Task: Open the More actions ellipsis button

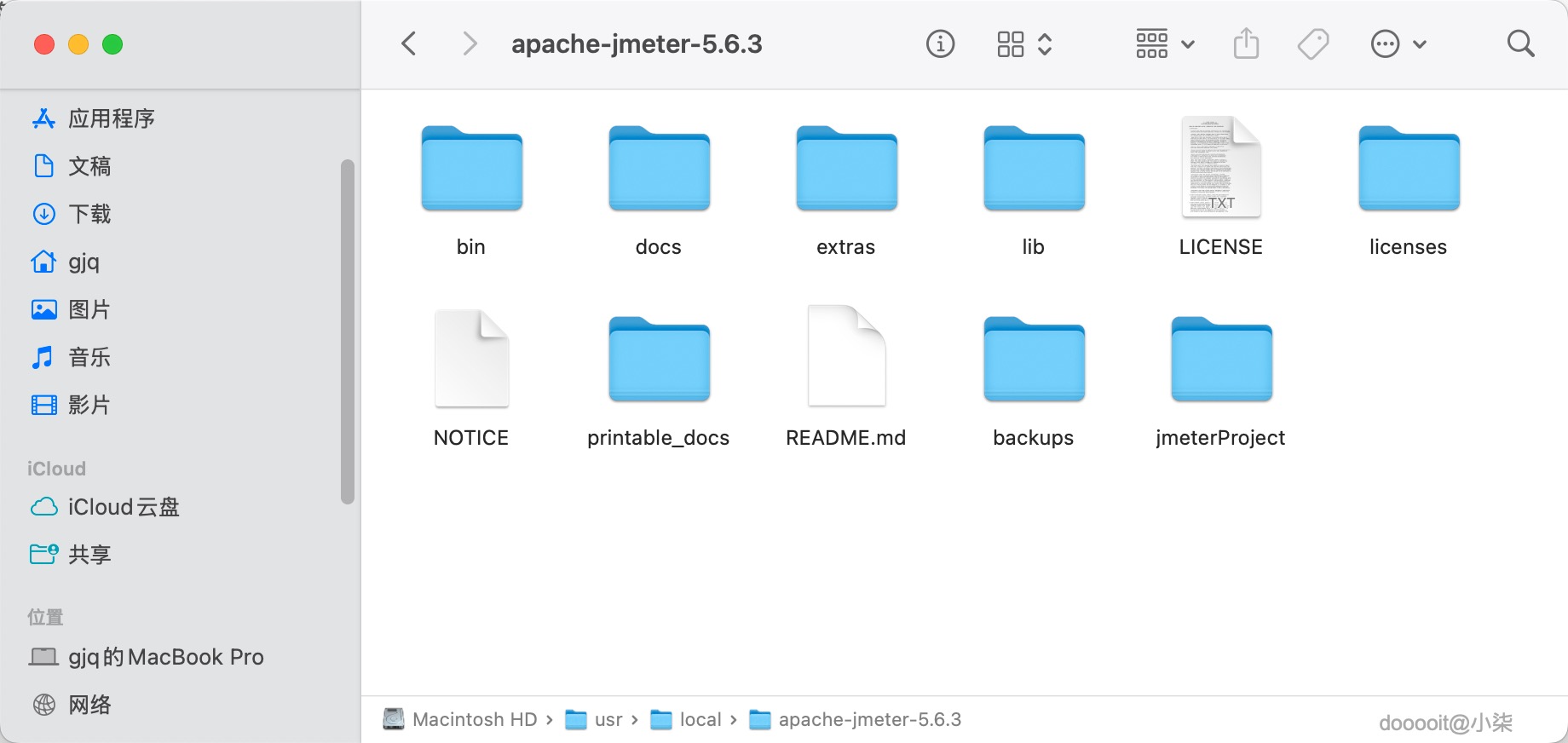Action: coord(1385,43)
